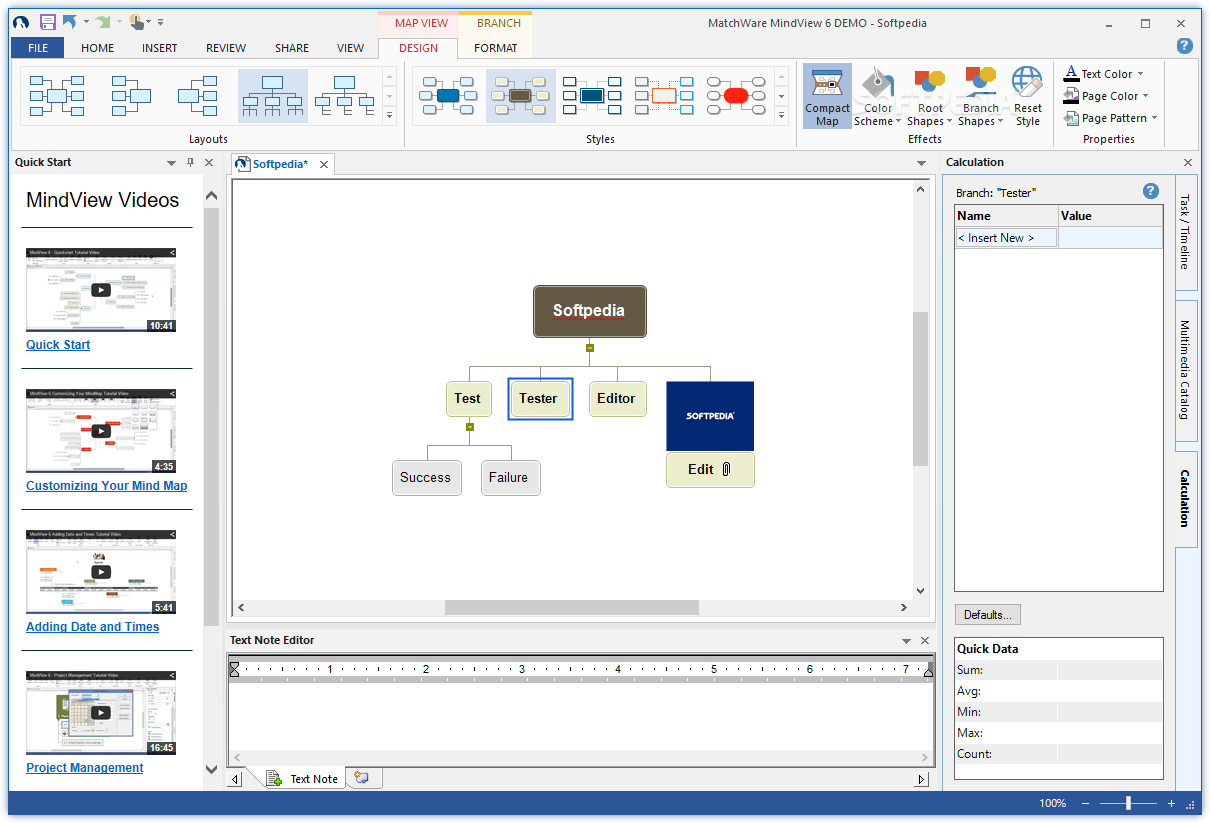This screenshot has height=823, width=1210.
Task: Play the Quick Start video thumbnail
Action: [x=101, y=290]
